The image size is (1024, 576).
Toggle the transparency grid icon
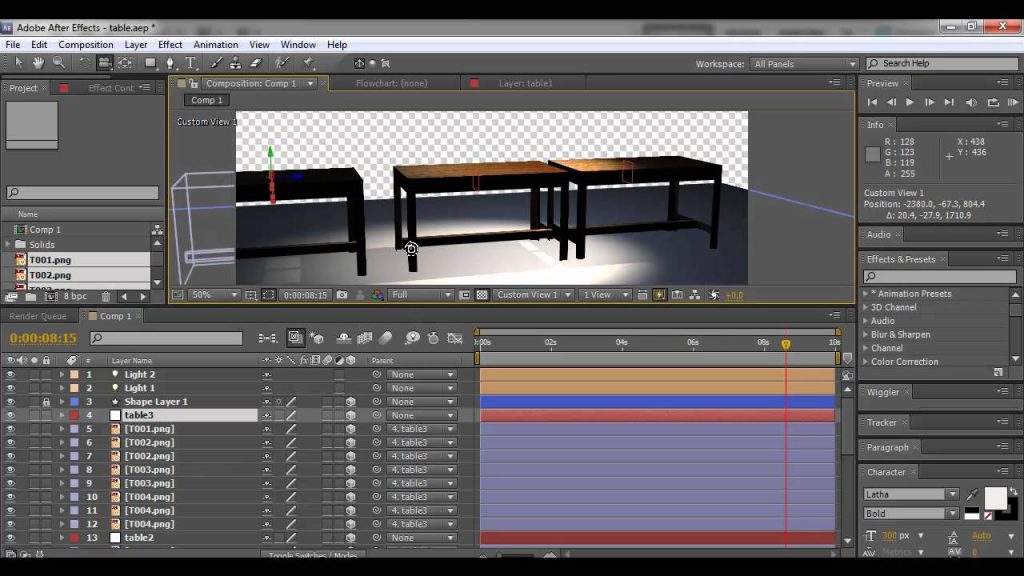point(482,295)
